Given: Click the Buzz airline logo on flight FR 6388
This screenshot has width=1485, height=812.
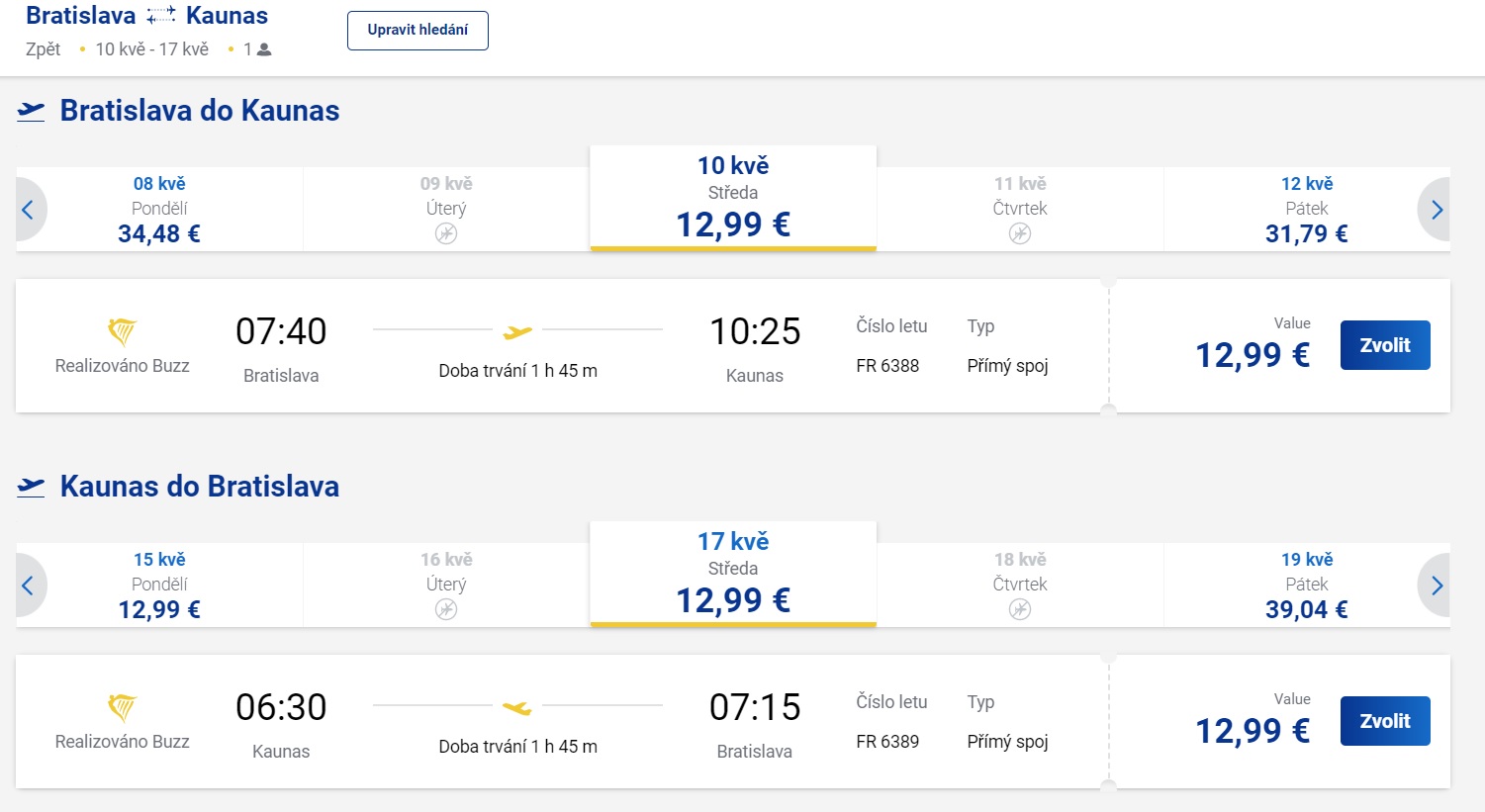Looking at the screenshot, I should click(122, 330).
